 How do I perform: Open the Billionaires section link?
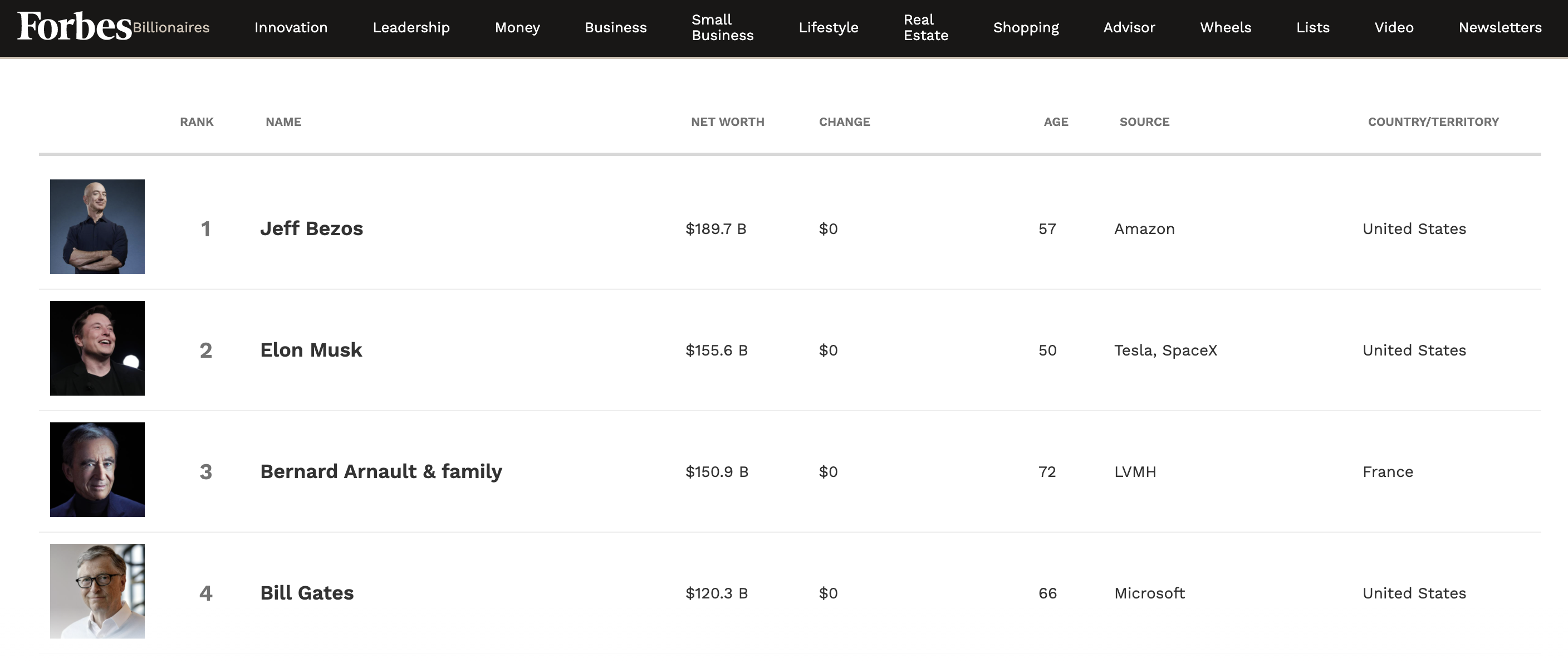(171, 27)
